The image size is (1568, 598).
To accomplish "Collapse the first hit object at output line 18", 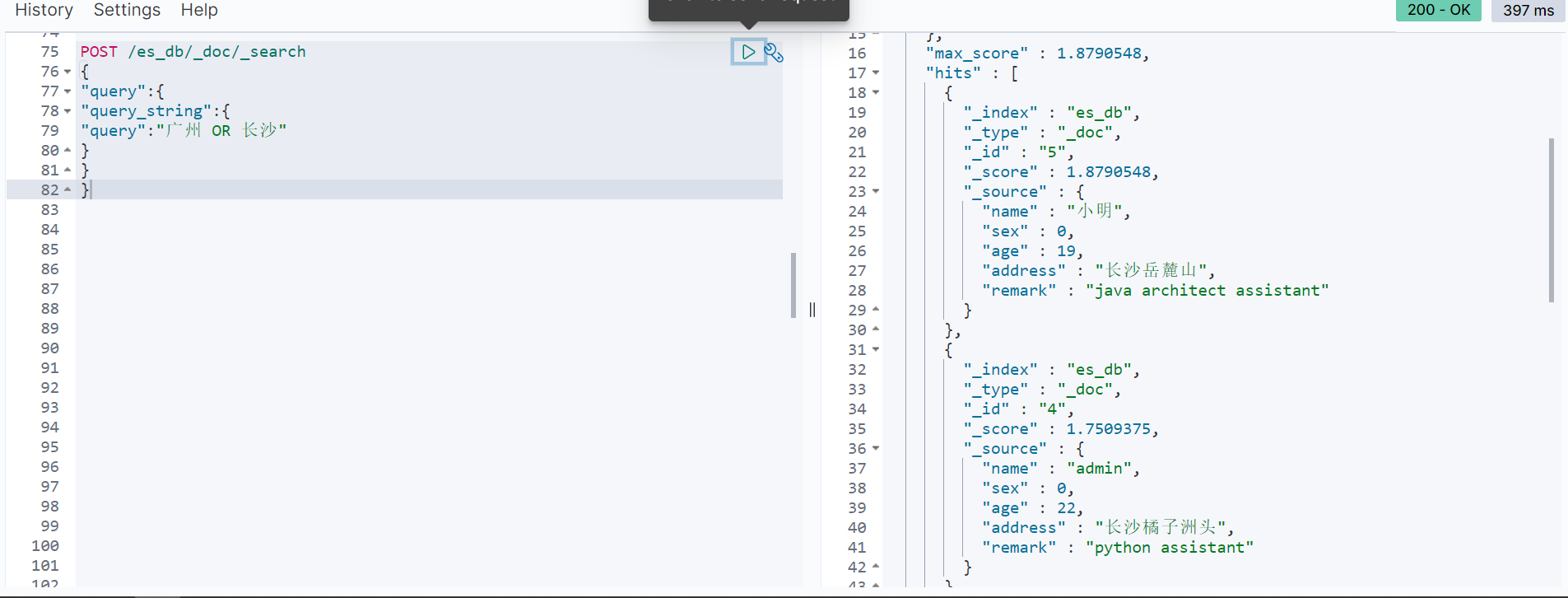I will [876, 93].
